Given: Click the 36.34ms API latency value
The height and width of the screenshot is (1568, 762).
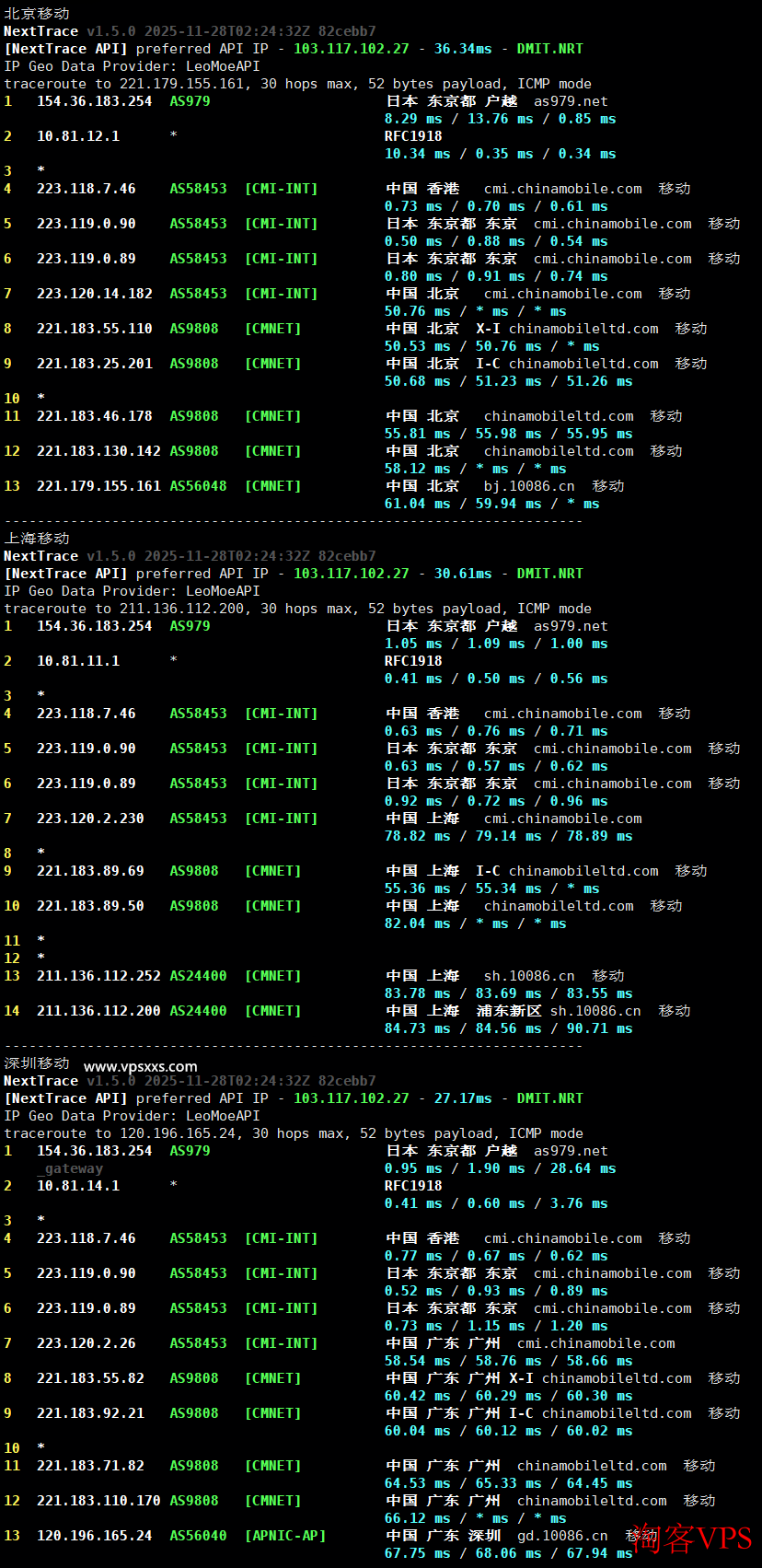Looking at the screenshot, I should click(x=463, y=49).
